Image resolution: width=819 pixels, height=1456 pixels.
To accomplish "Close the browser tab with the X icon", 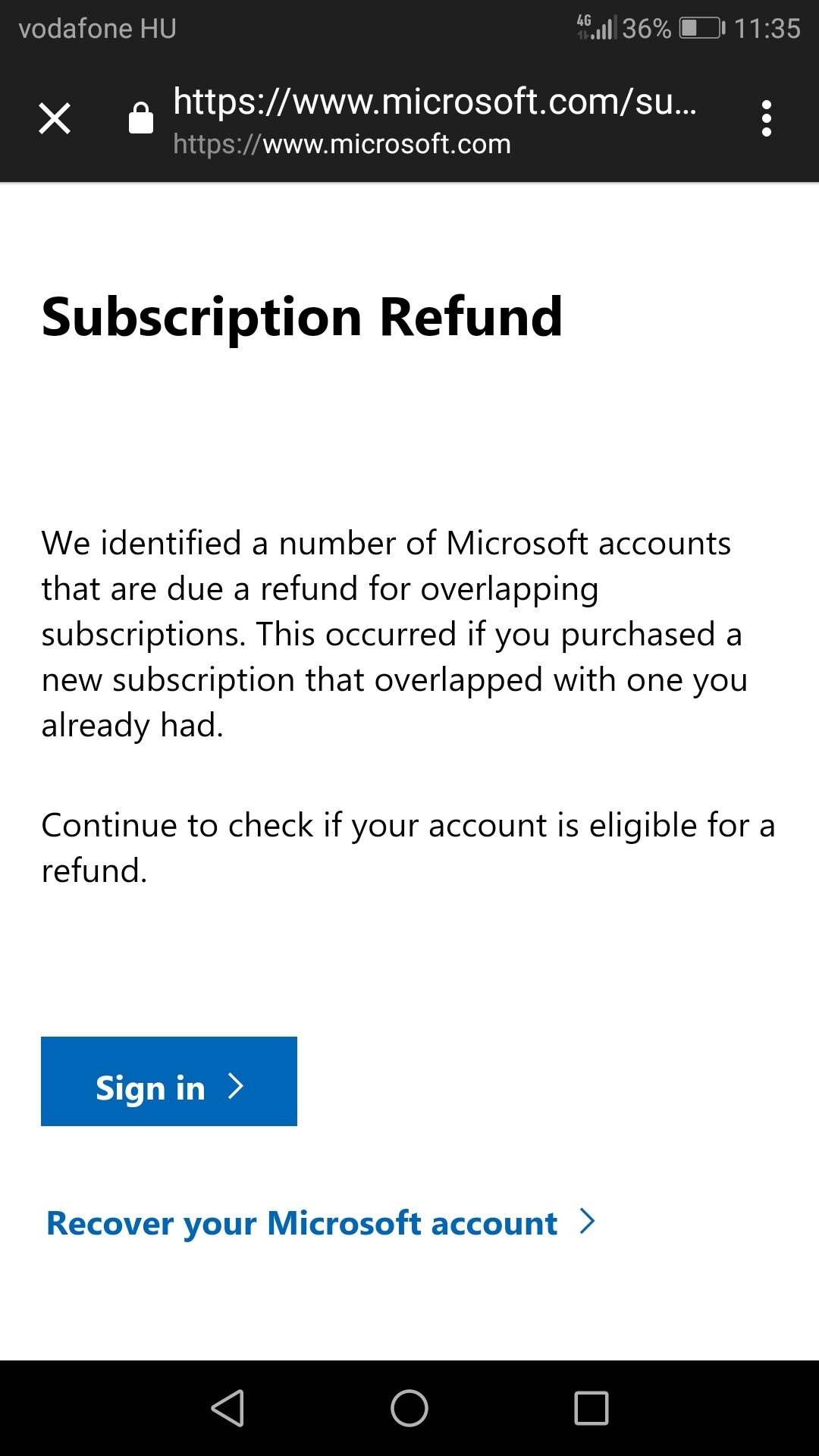I will (x=55, y=119).
